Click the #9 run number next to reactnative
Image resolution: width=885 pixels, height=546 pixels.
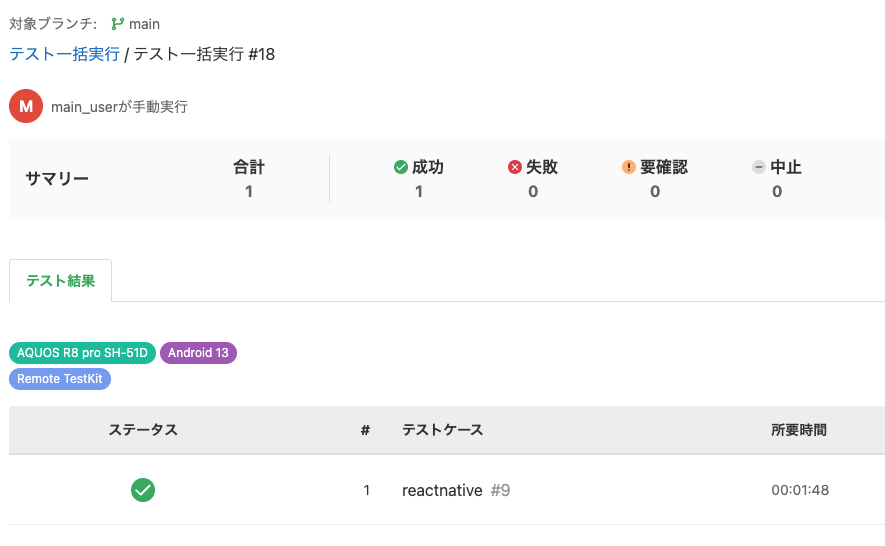[x=501, y=490]
